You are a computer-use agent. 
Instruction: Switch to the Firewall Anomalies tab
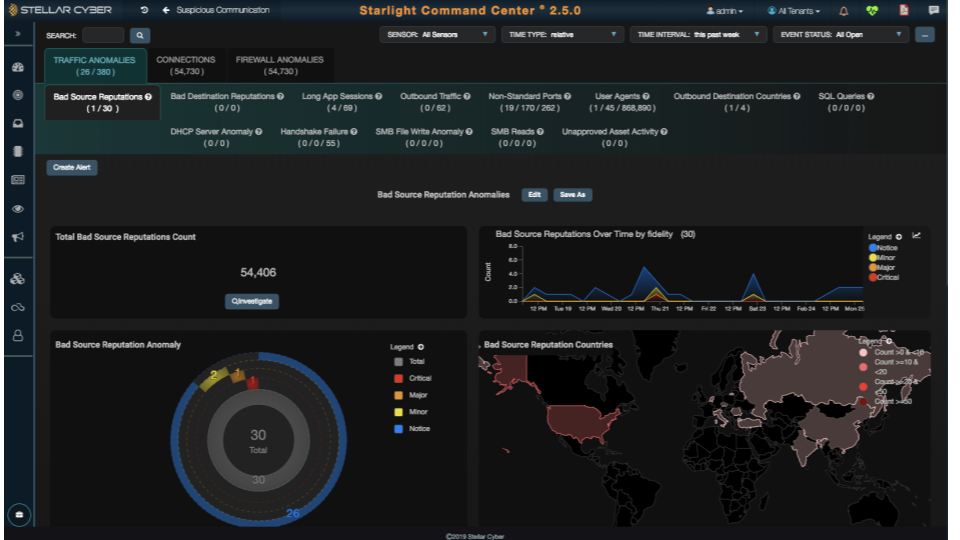coord(280,66)
